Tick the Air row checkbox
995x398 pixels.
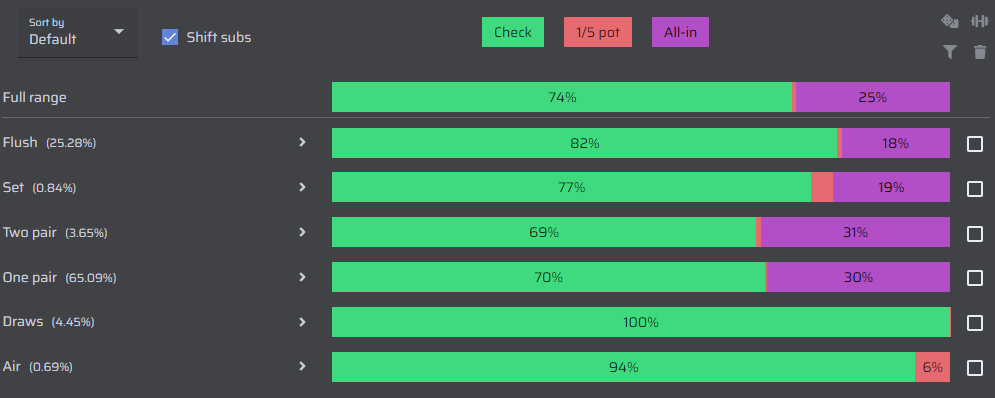click(975, 368)
